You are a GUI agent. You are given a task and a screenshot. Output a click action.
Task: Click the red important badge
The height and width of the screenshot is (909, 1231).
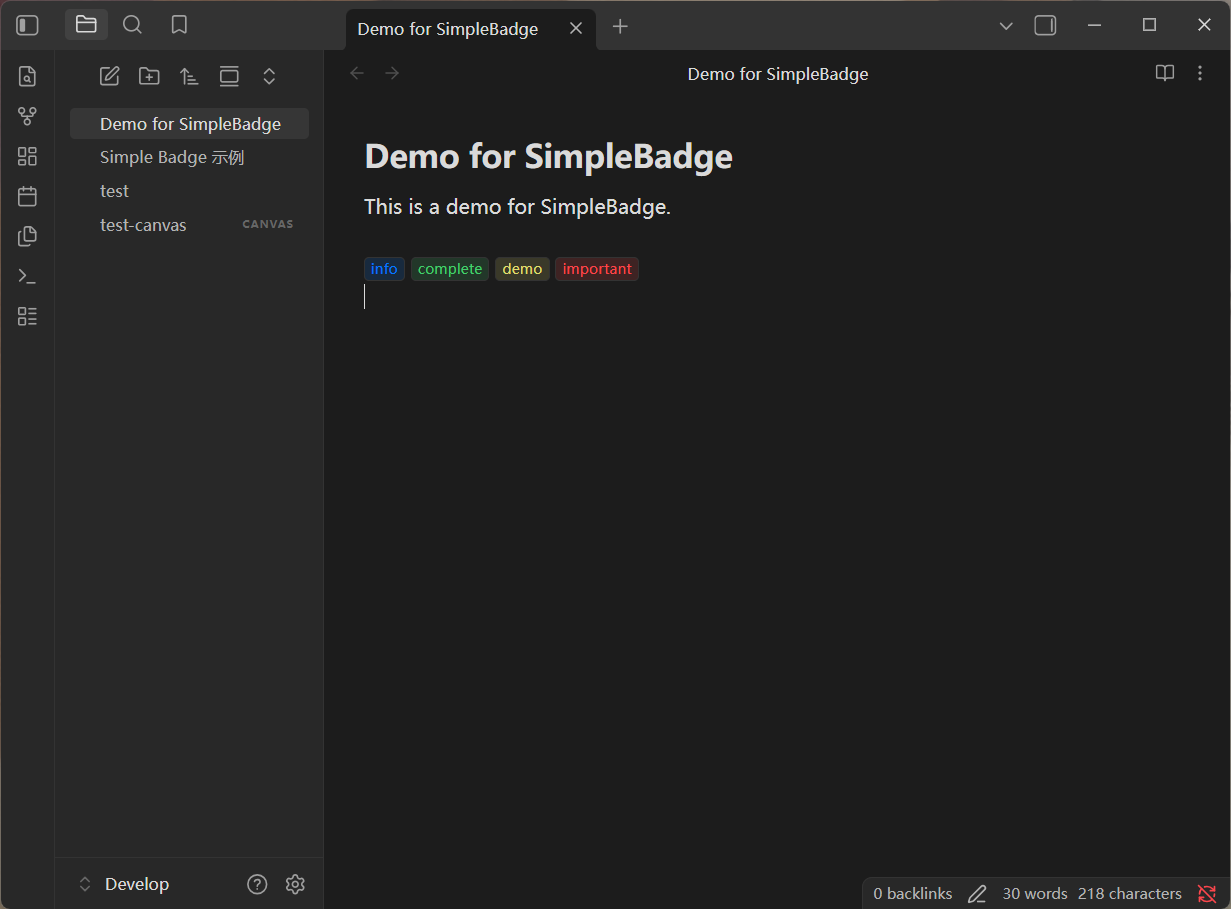click(x=597, y=269)
